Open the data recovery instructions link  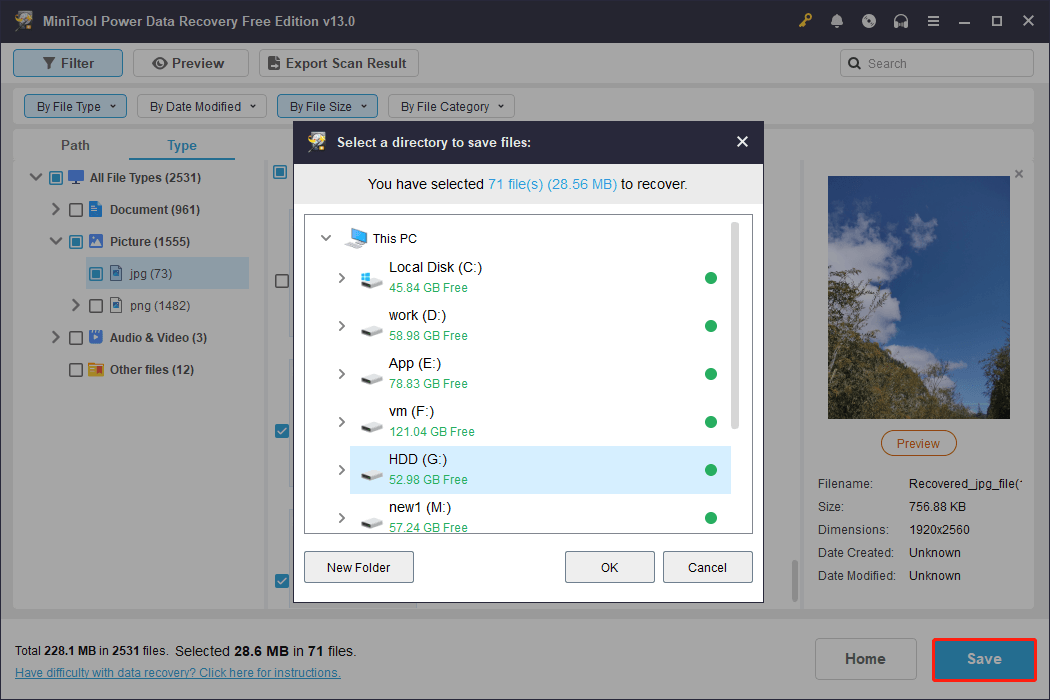pyautogui.click(x=177, y=673)
